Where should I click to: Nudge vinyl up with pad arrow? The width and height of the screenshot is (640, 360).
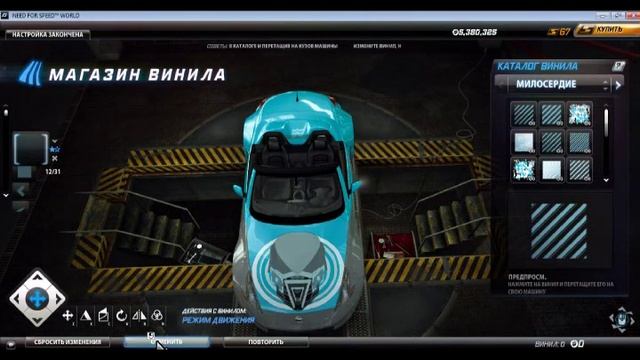37,277
